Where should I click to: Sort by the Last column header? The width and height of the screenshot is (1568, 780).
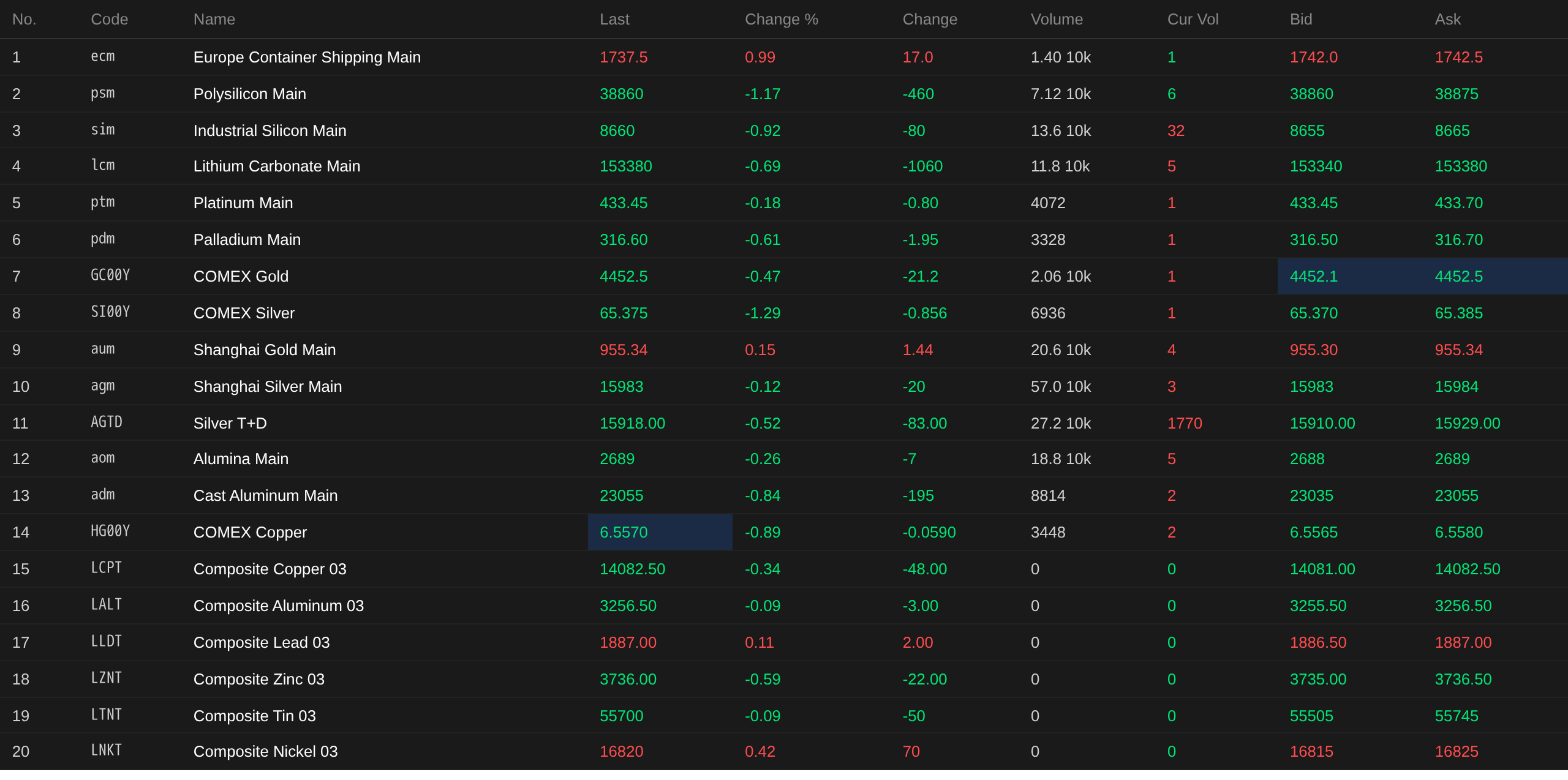pyautogui.click(x=614, y=20)
